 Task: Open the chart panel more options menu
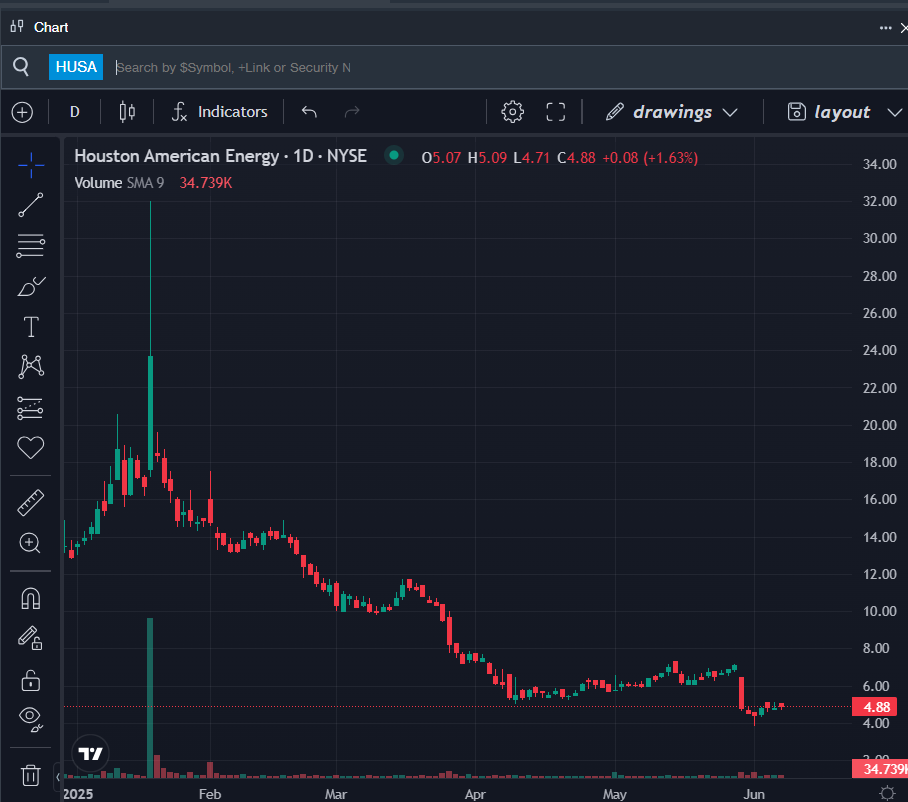click(885, 28)
